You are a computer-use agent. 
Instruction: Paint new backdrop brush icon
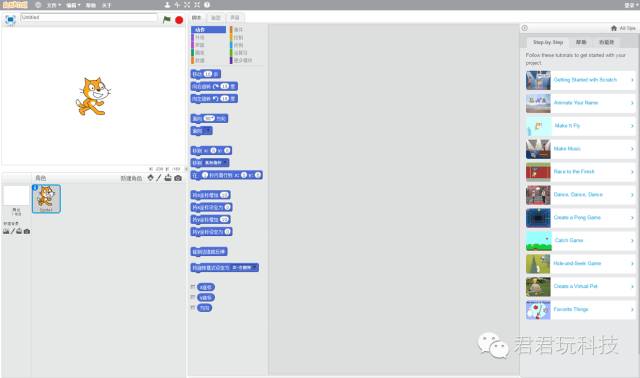13,231
